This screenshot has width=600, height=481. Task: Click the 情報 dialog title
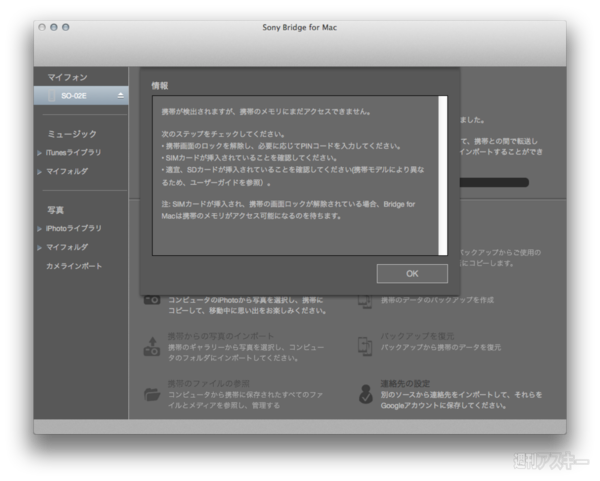tap(160, 86)
